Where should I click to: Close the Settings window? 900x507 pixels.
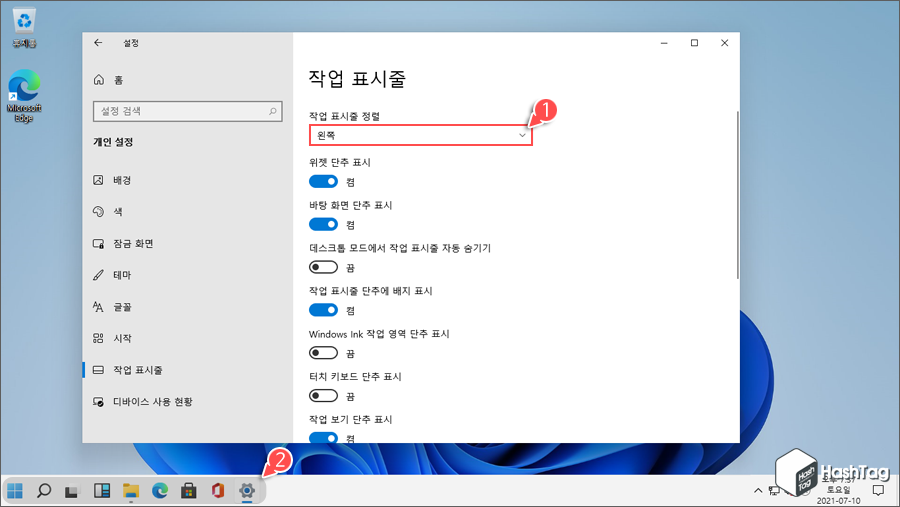click(724, 43)
